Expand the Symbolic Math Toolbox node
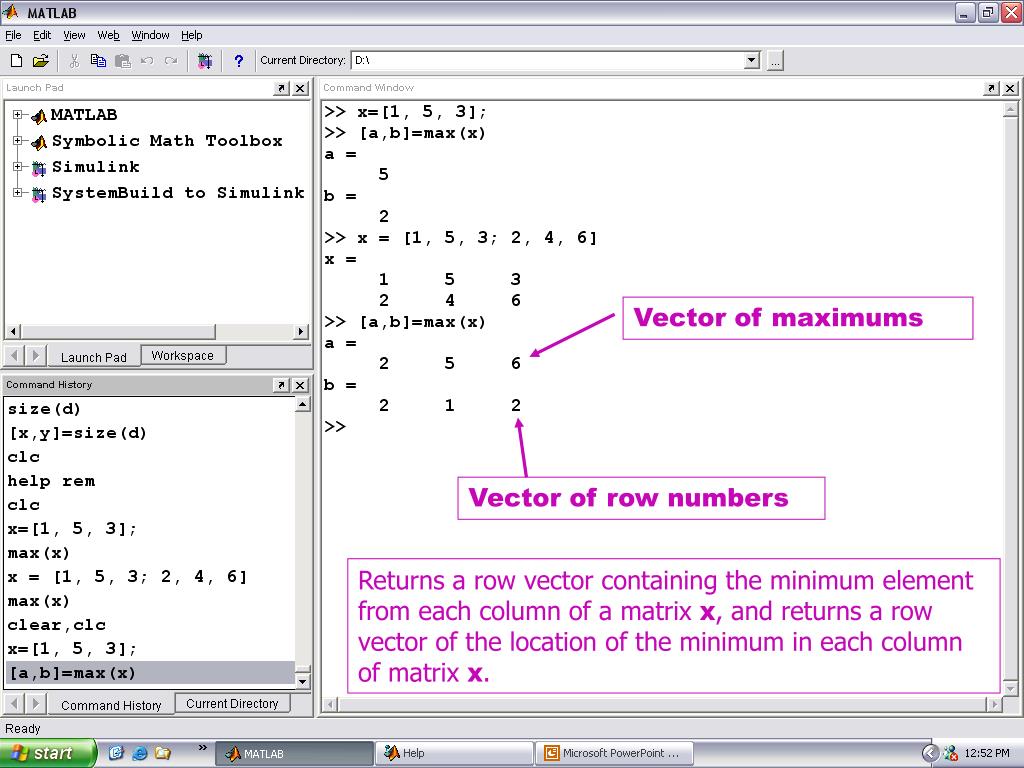 click(18, 140)
